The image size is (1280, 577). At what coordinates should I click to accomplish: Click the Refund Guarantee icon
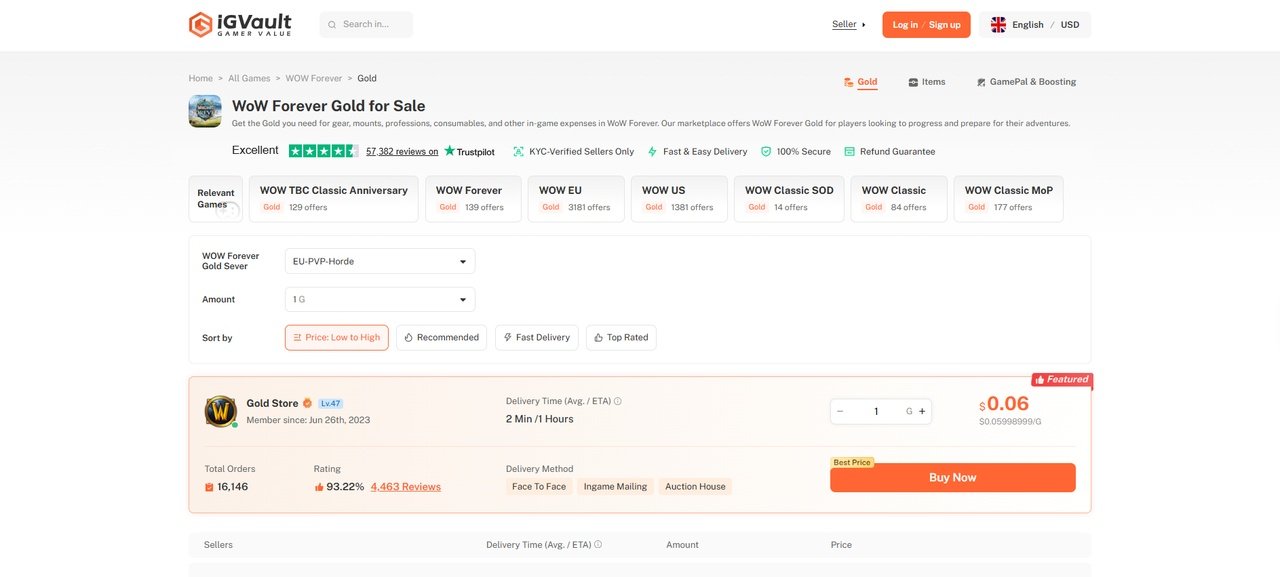849,152
